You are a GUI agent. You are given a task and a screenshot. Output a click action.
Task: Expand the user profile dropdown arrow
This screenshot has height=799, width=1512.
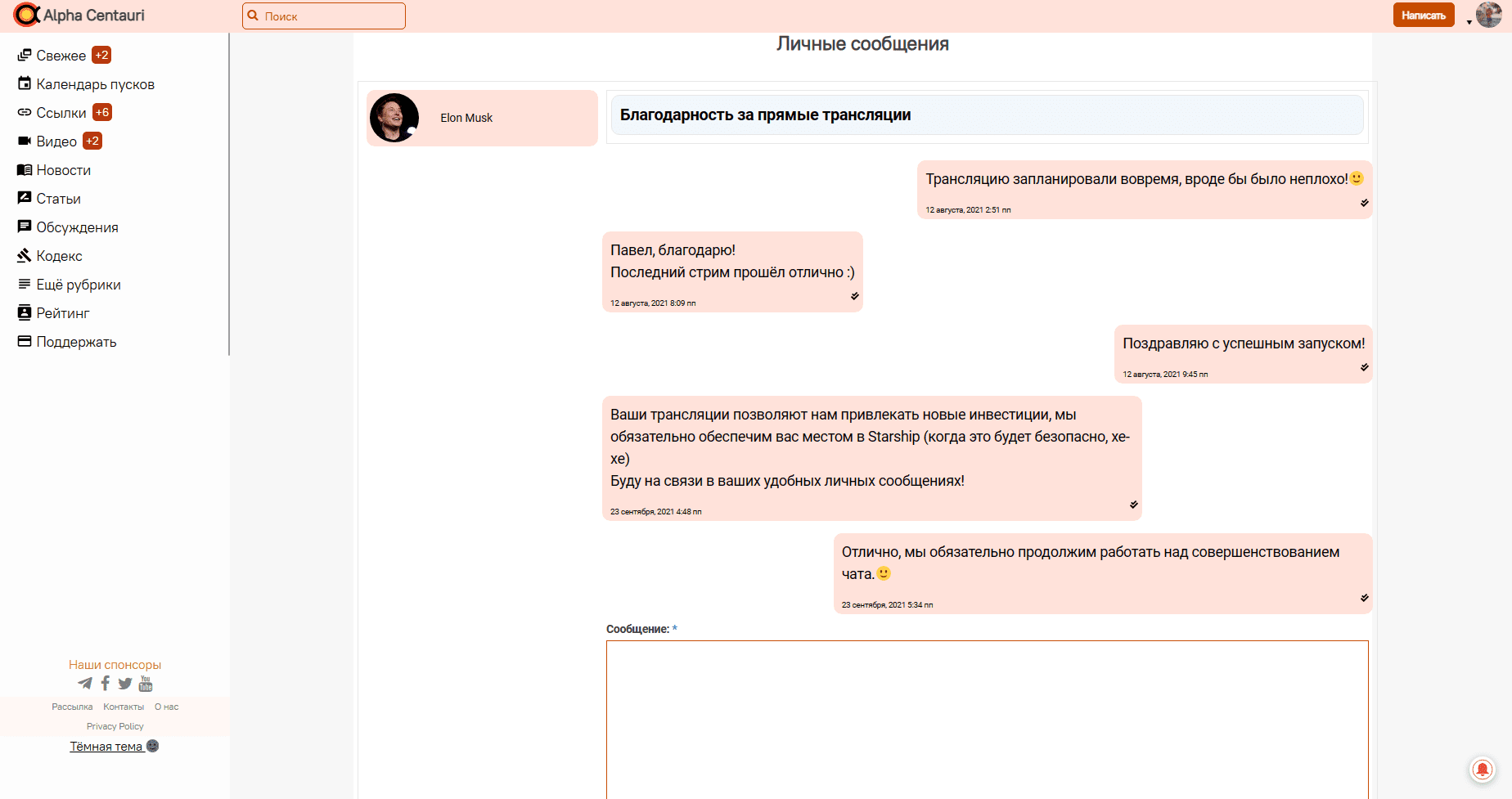tap(1469, 22)
